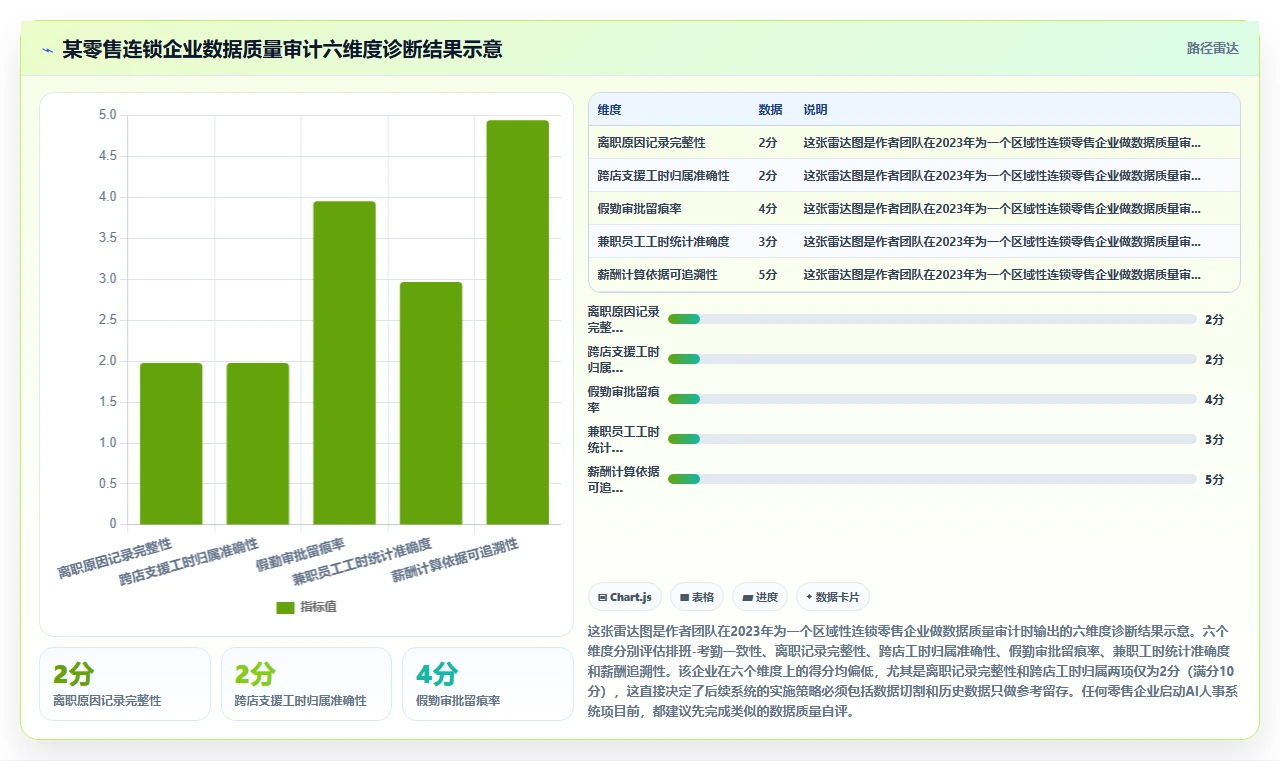1280x761 pixels.
Task: Click the 薪酬计算依据可追… progress bar
Action: click(x=932, y=479)
